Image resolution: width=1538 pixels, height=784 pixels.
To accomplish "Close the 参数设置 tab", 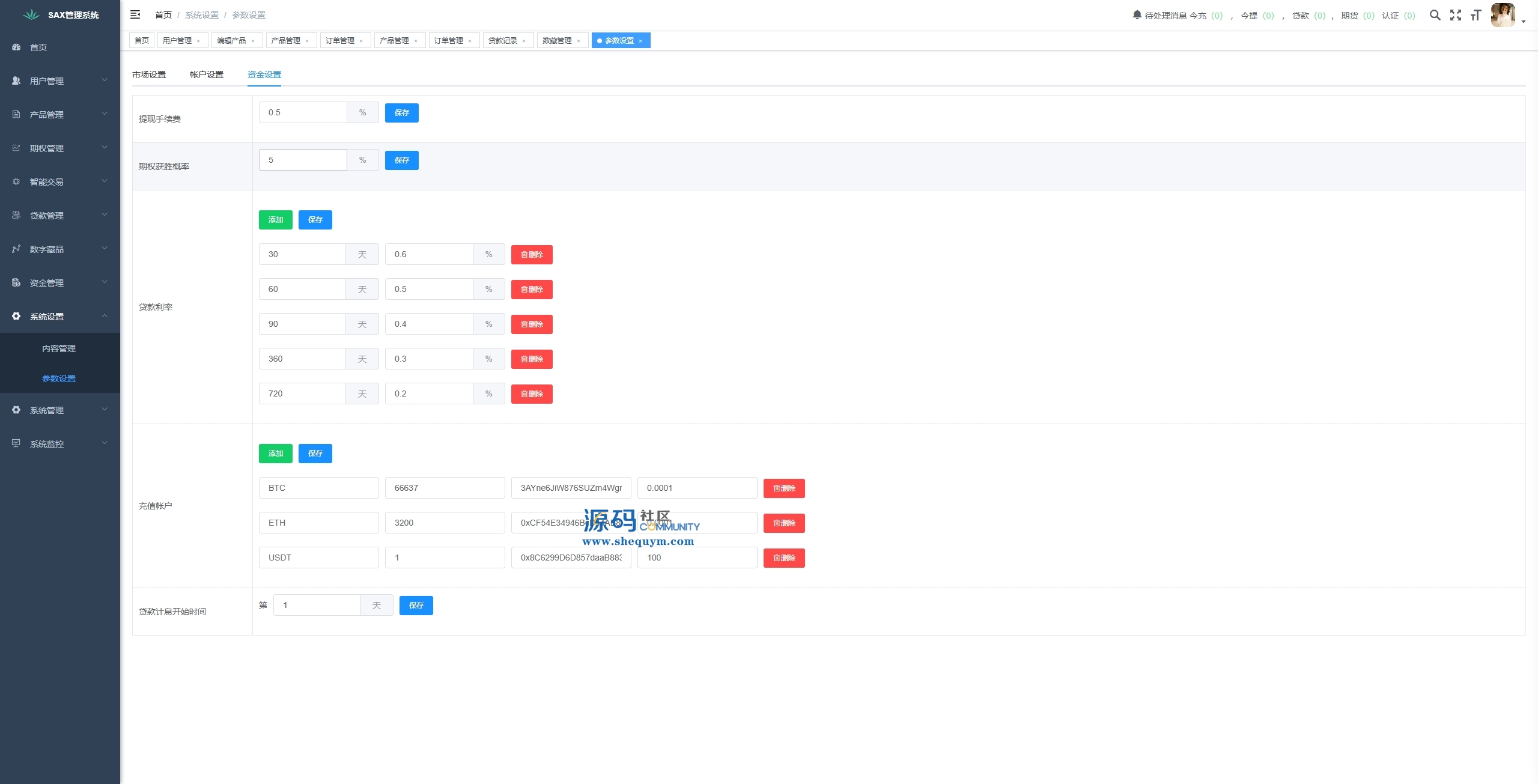I will [640, 41].
